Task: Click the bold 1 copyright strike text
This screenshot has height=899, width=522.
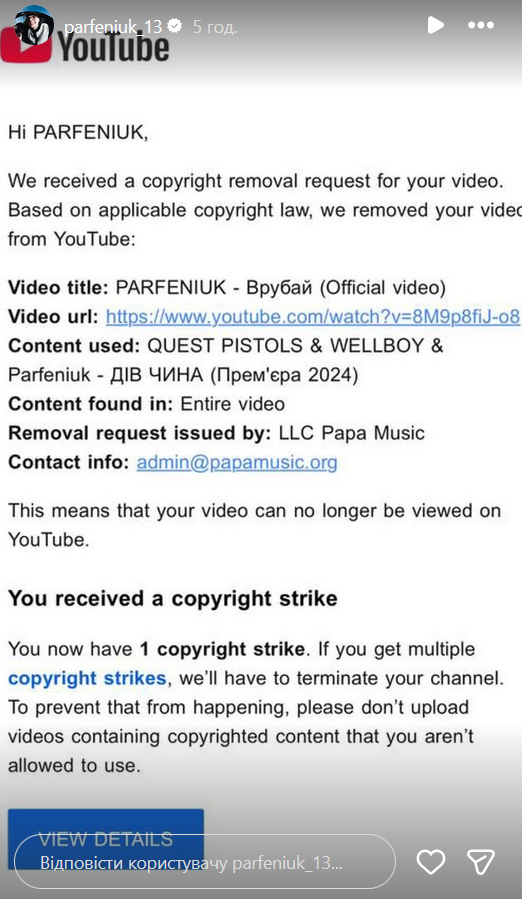Action: (223, 649)
